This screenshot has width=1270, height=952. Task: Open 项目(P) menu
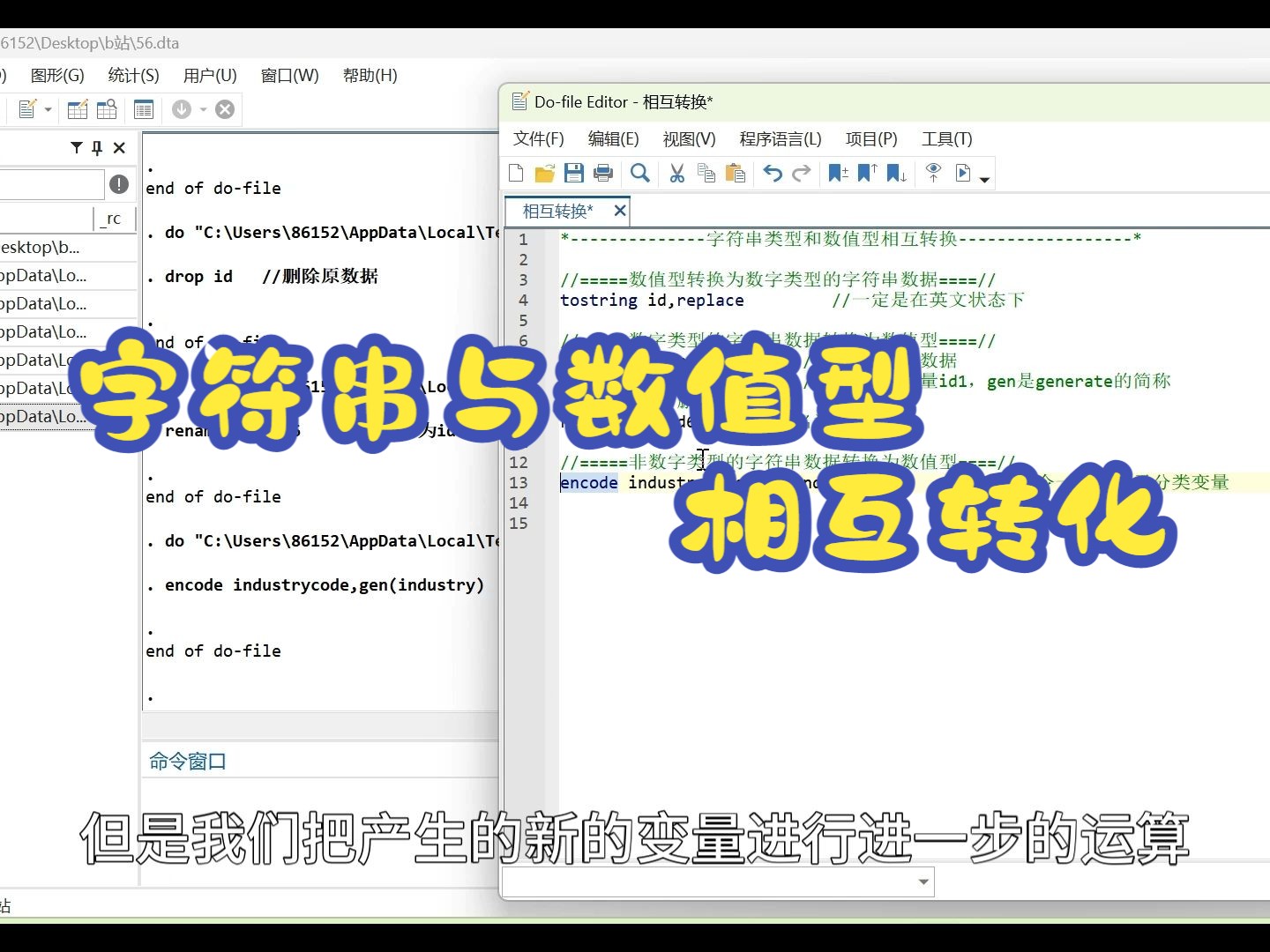click(871, 138)
